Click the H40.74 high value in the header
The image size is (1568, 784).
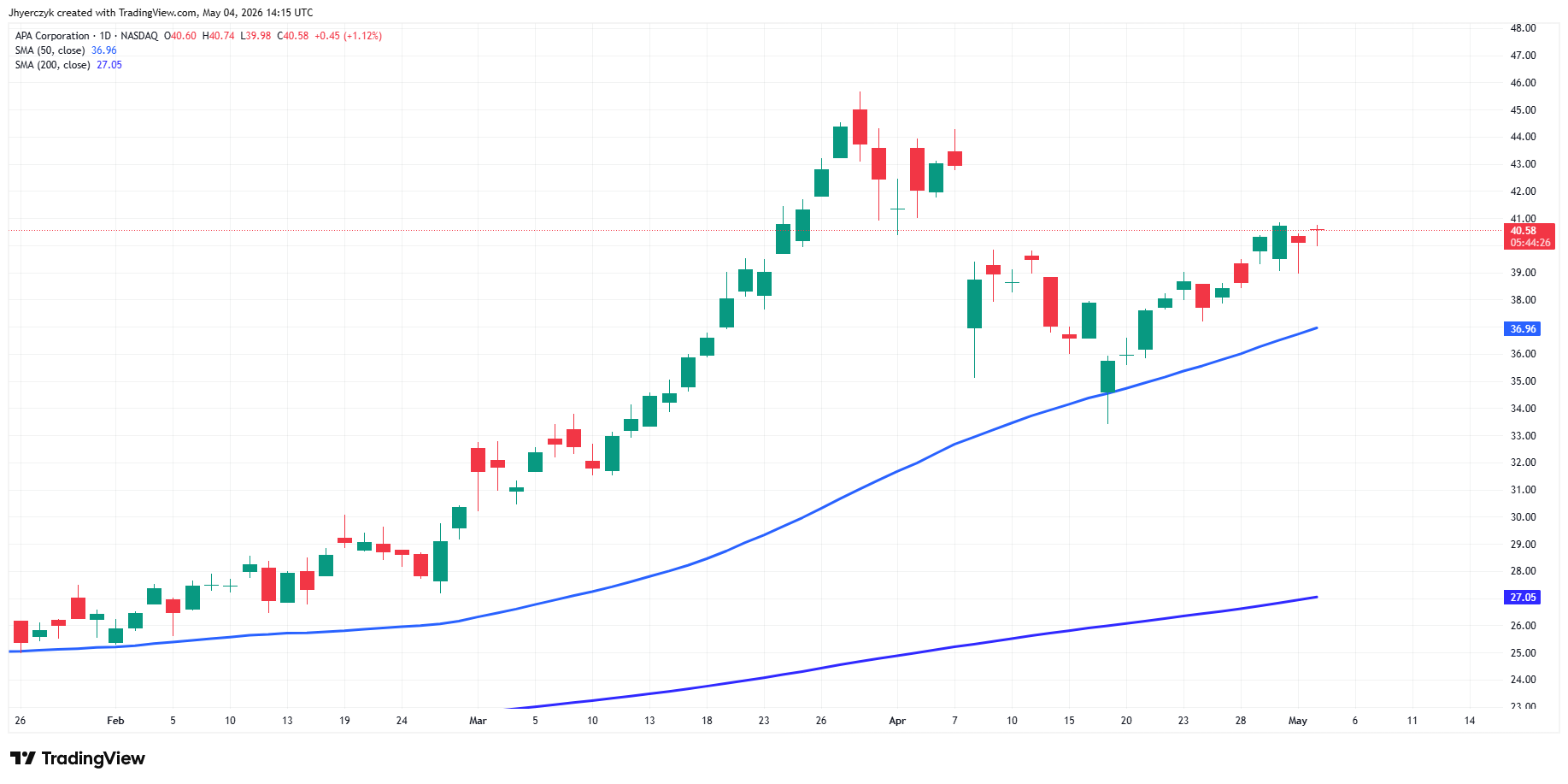coord(218,36)
